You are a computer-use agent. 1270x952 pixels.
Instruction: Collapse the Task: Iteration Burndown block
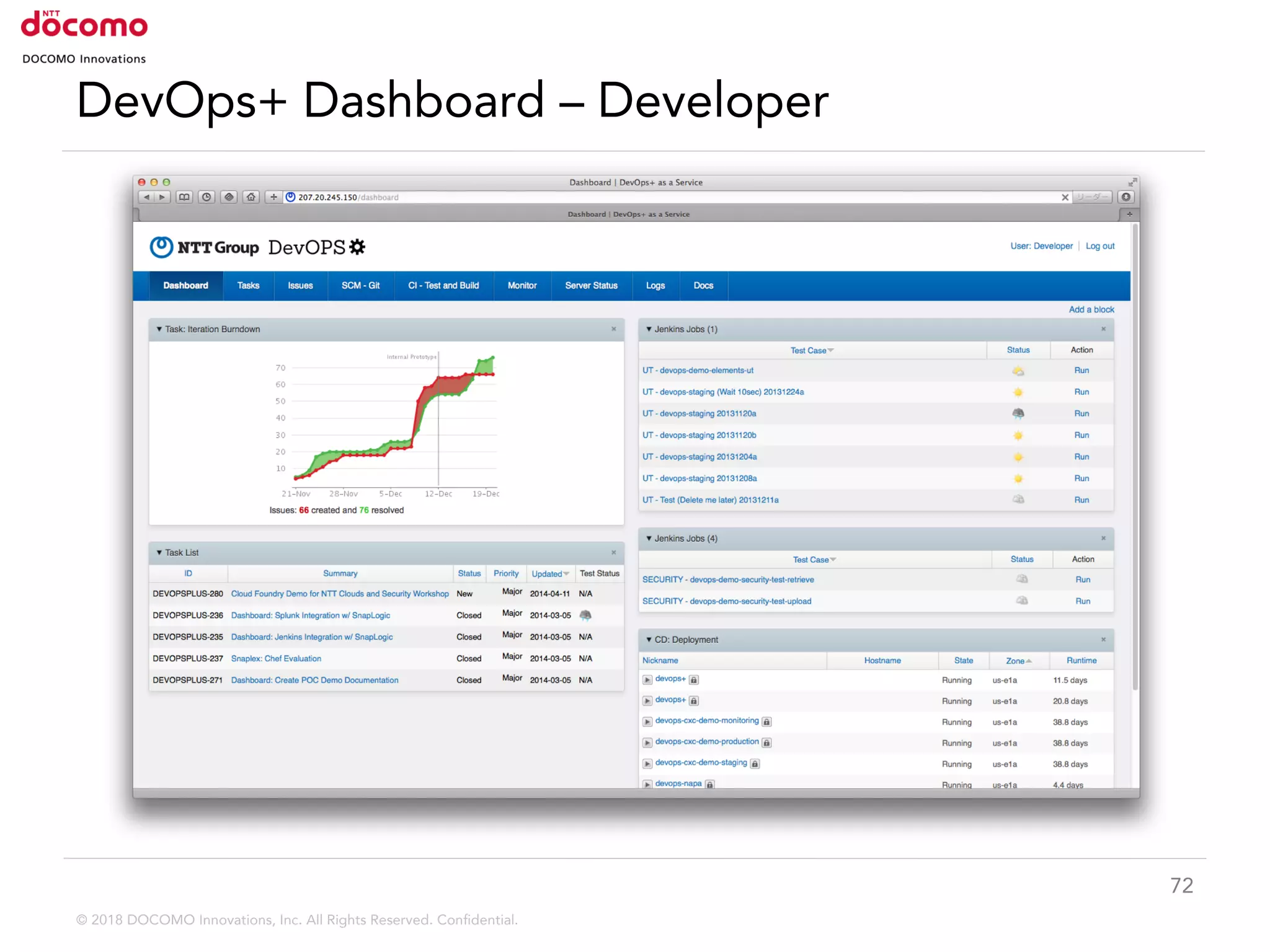click(x=159, y=329)
